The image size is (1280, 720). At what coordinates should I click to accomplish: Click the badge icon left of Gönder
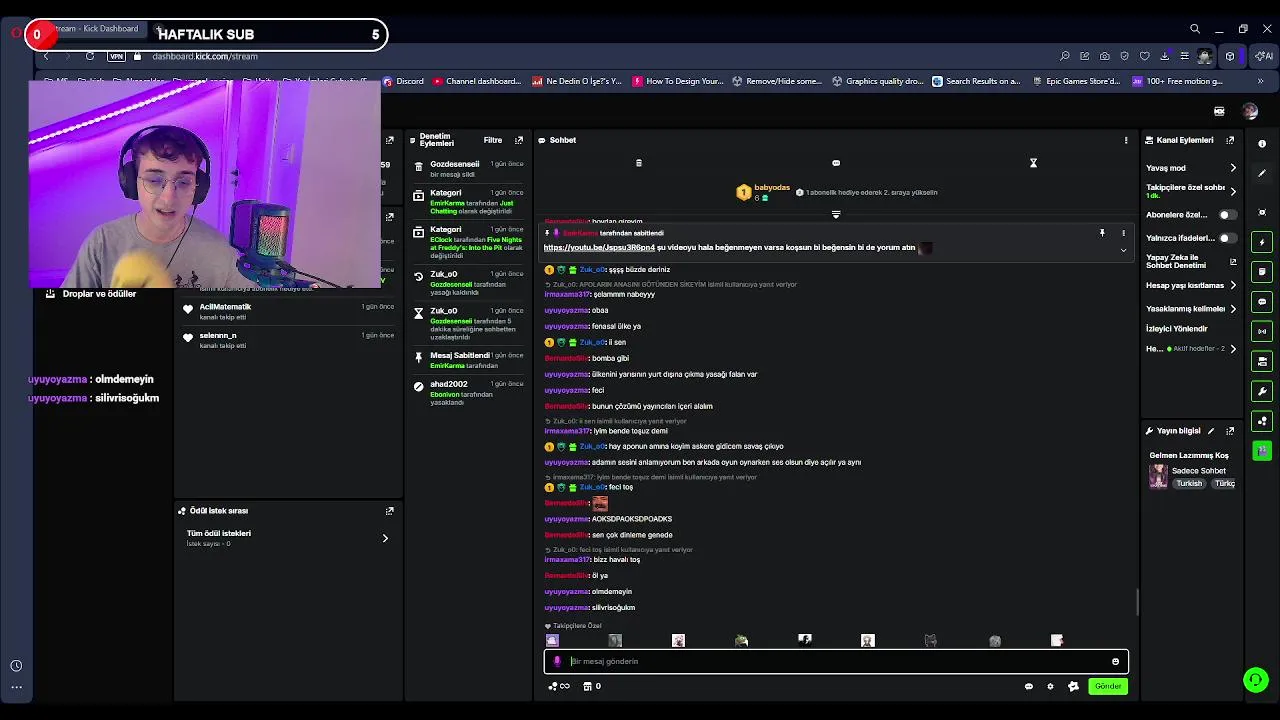tap(1073, 686)
